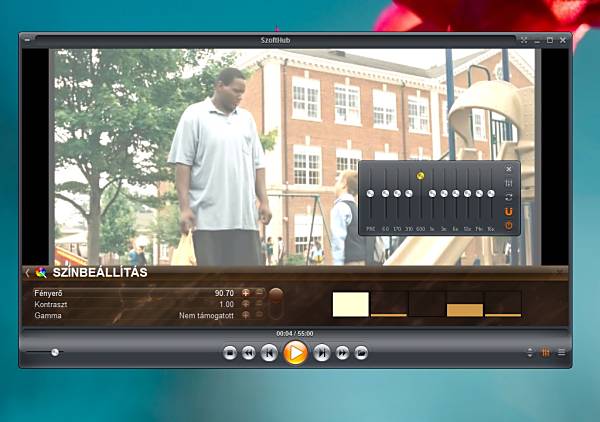This screenshot has width=600, height=422.
Task: Click the small icon at title bar left
Action: 27,39
